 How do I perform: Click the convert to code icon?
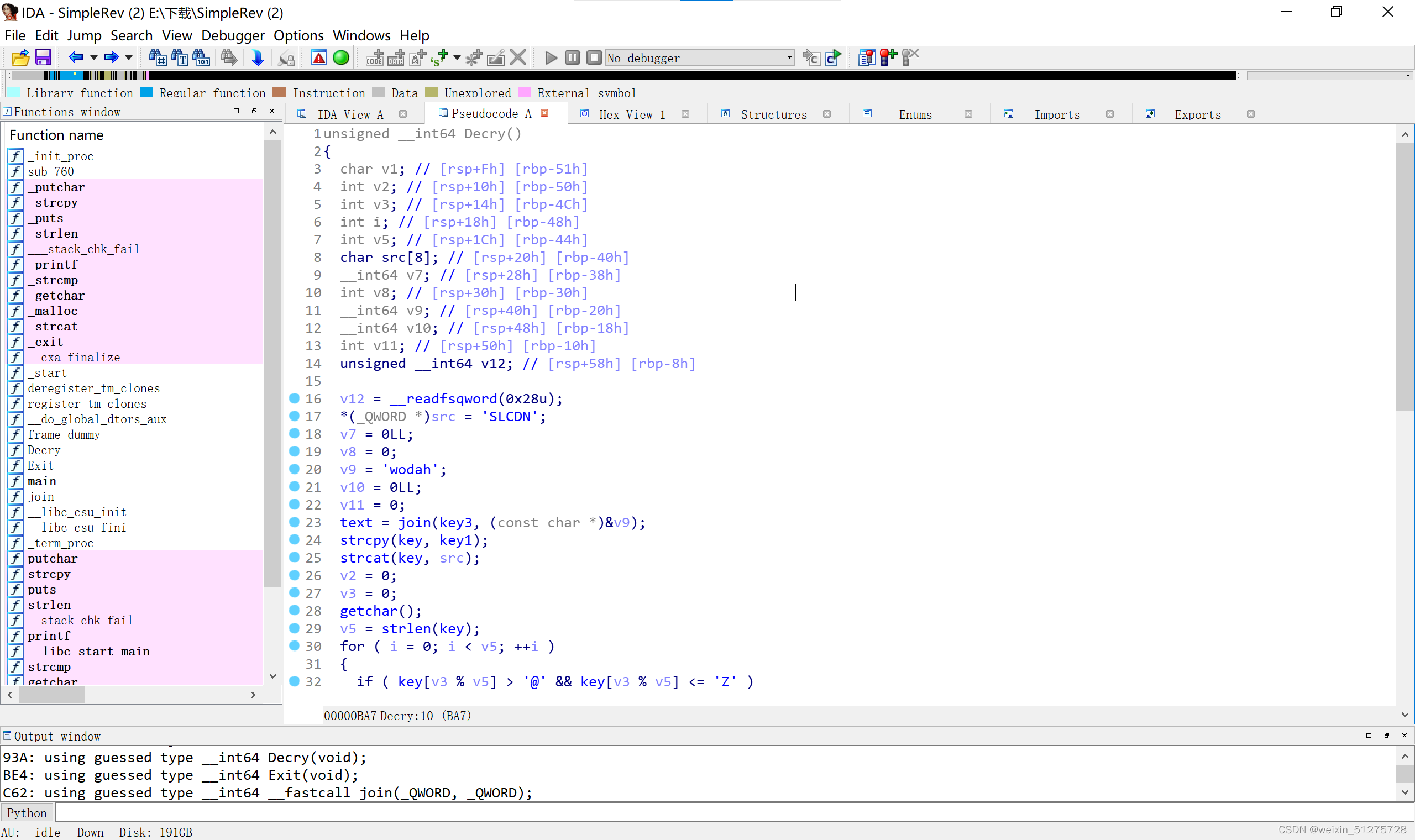tap(374, 57)
